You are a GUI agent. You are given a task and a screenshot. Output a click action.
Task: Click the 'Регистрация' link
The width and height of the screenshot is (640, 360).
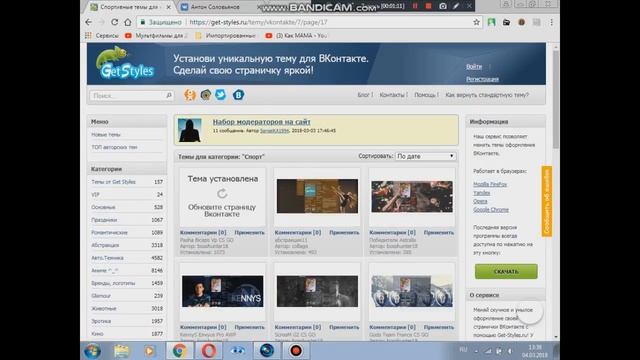(482, 79)
